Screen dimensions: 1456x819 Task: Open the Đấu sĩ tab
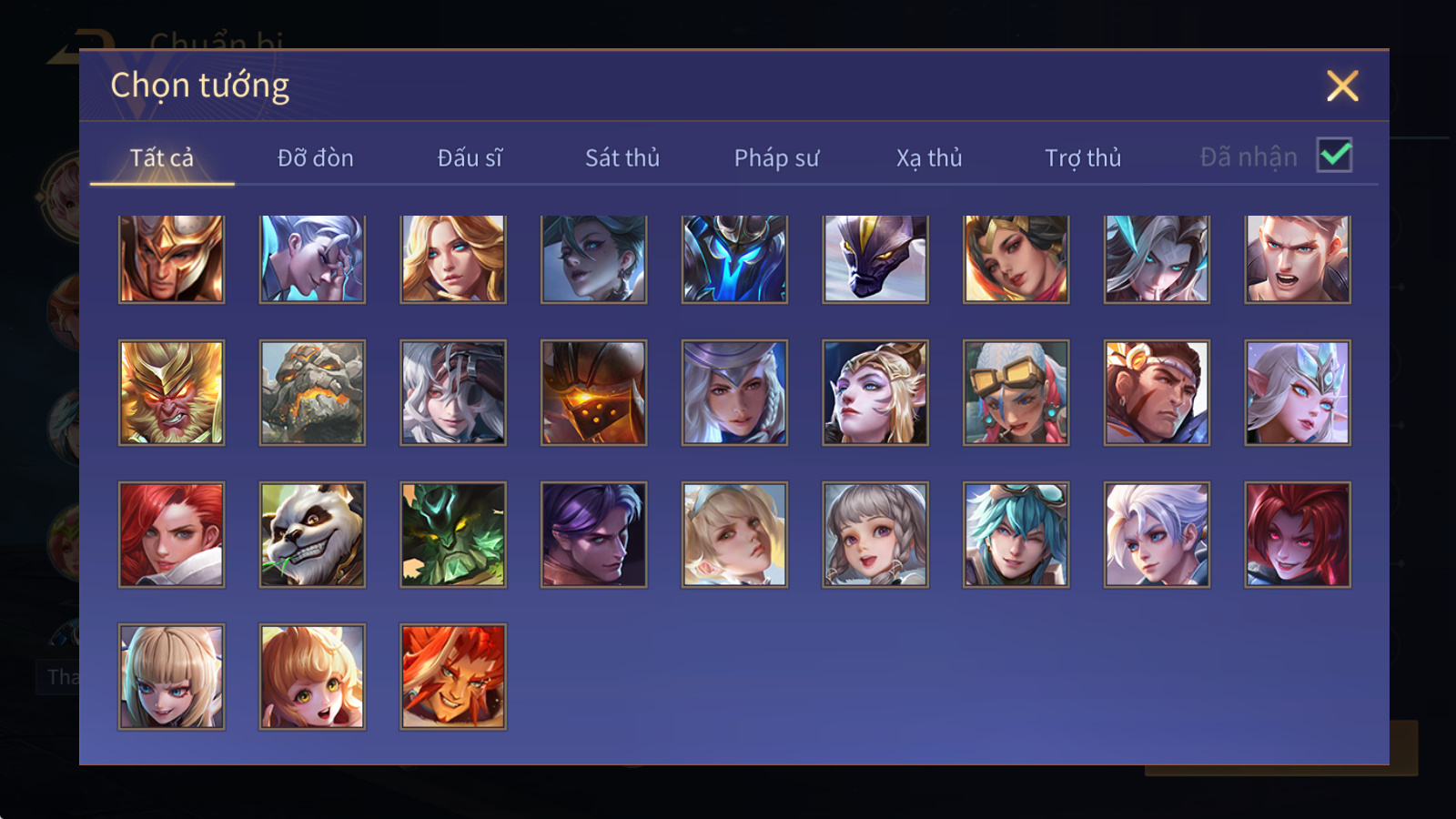[470, 157]
